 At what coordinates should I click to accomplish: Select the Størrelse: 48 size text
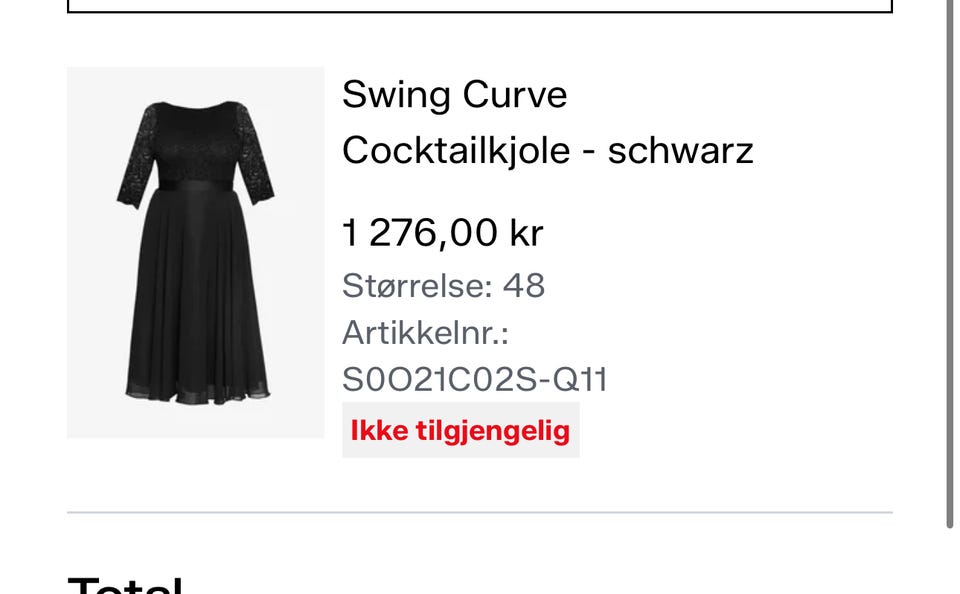tap(443, 286)
